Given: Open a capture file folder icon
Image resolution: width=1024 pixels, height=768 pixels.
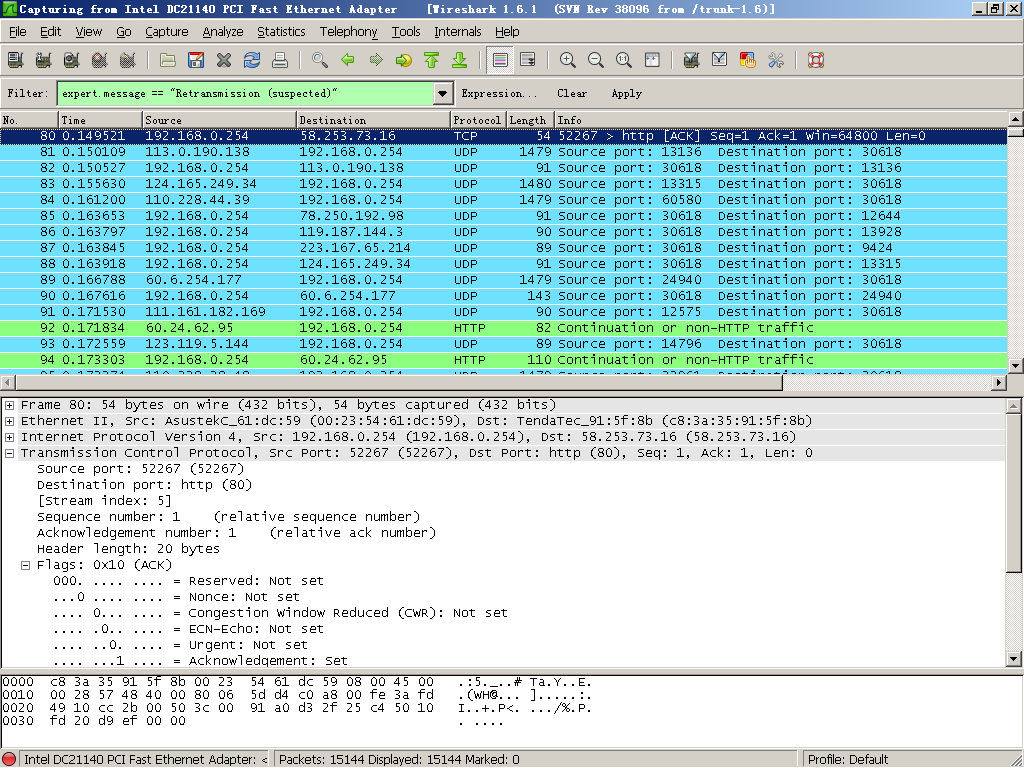Looking at the screenshot, I should [x=168, y=60].
